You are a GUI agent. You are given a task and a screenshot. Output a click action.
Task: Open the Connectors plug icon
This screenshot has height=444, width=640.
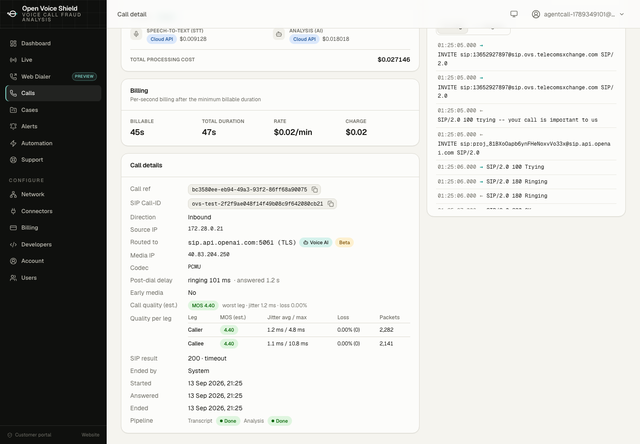13,211
